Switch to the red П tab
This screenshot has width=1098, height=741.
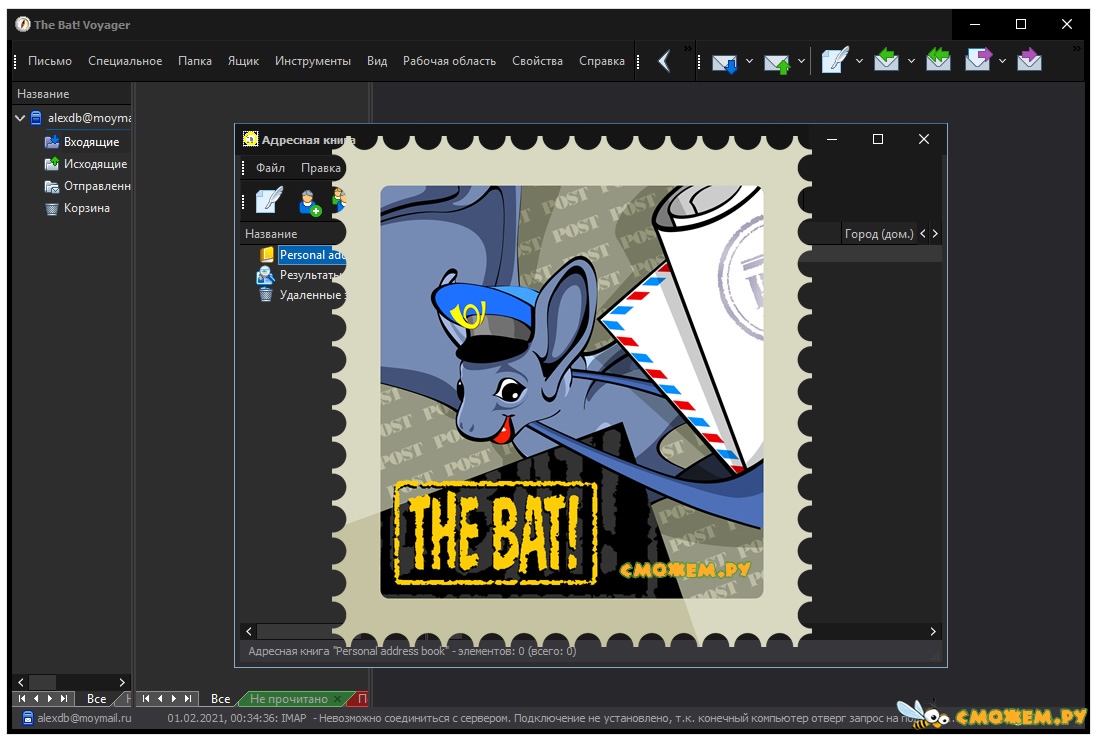(361, 699)
